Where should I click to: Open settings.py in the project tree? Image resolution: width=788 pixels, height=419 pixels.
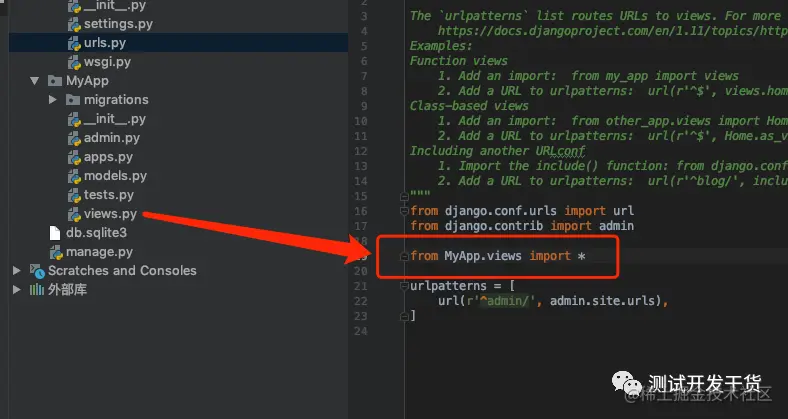tap(118, 24)
